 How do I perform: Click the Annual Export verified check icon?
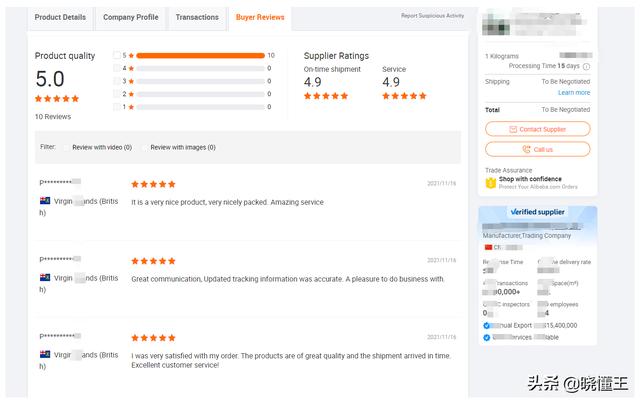pos(487,325)
